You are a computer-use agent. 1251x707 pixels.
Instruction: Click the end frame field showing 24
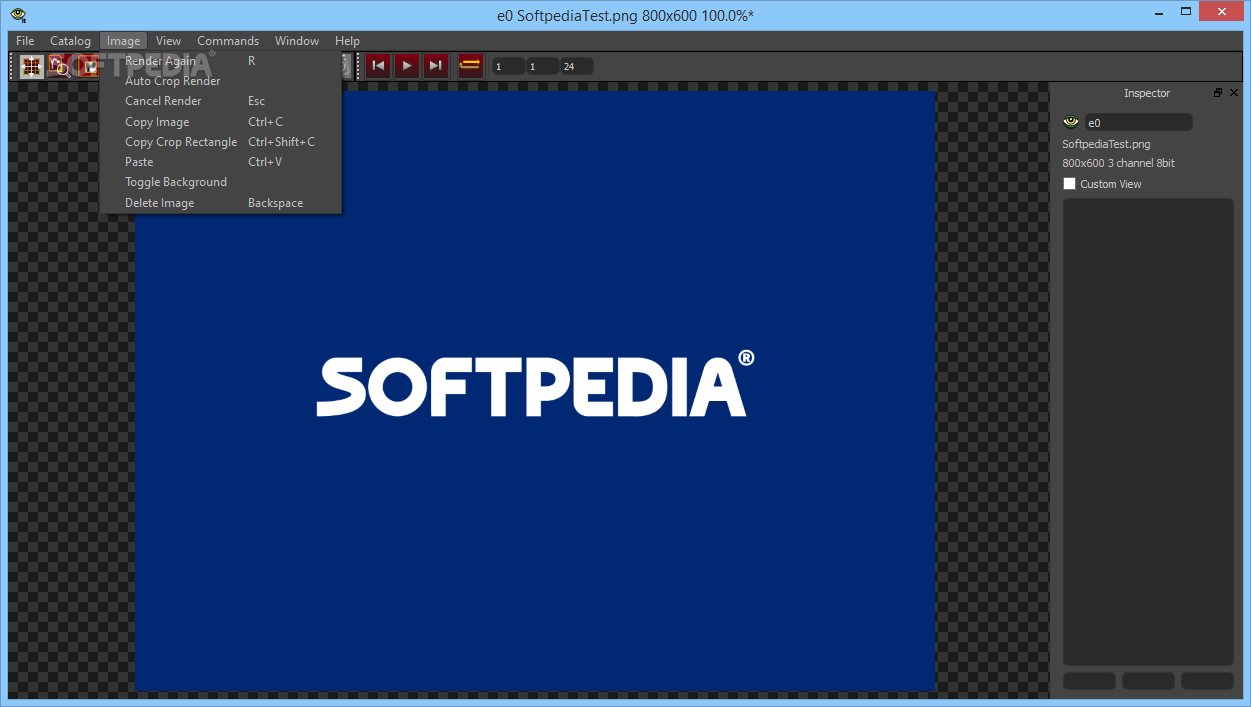[x=577, y=67]
